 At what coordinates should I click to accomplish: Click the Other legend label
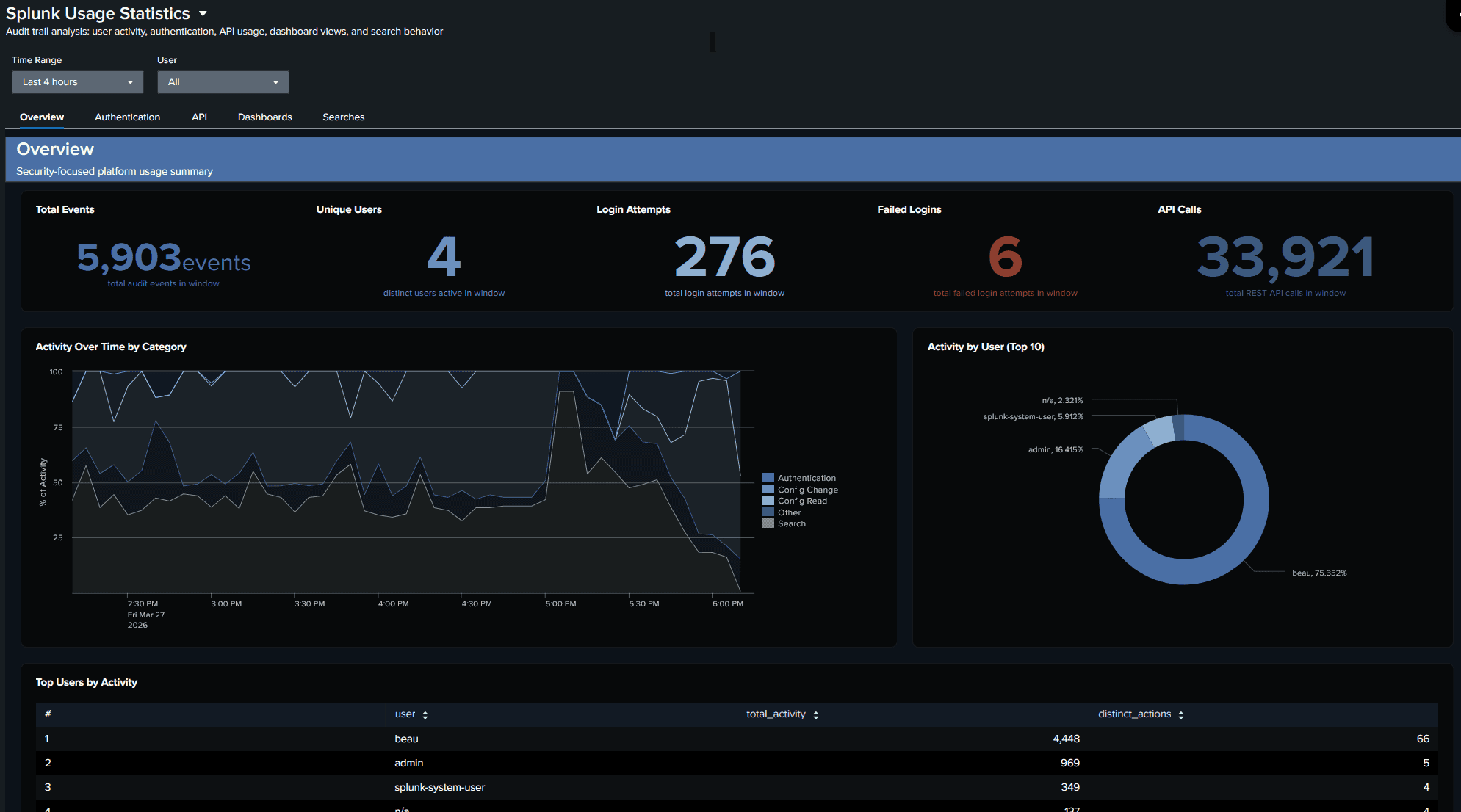pyautogui.click(x=790, y=512)
